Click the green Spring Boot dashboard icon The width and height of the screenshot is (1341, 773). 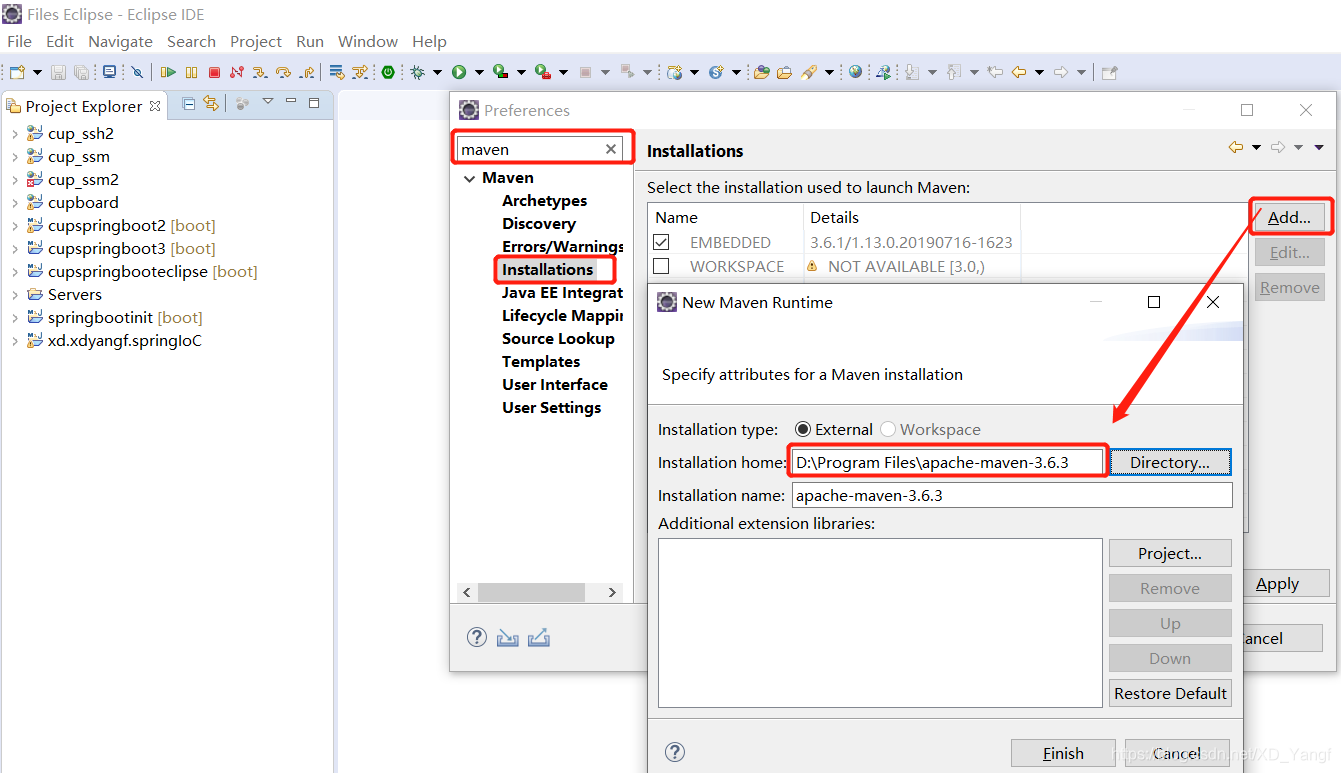[x=388, y=72]
